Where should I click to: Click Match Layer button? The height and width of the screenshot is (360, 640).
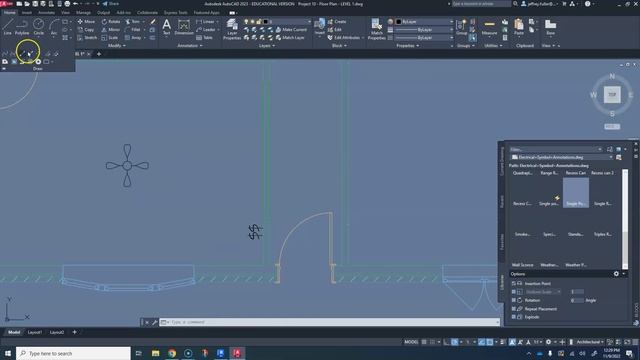click(x=290, y=38)
